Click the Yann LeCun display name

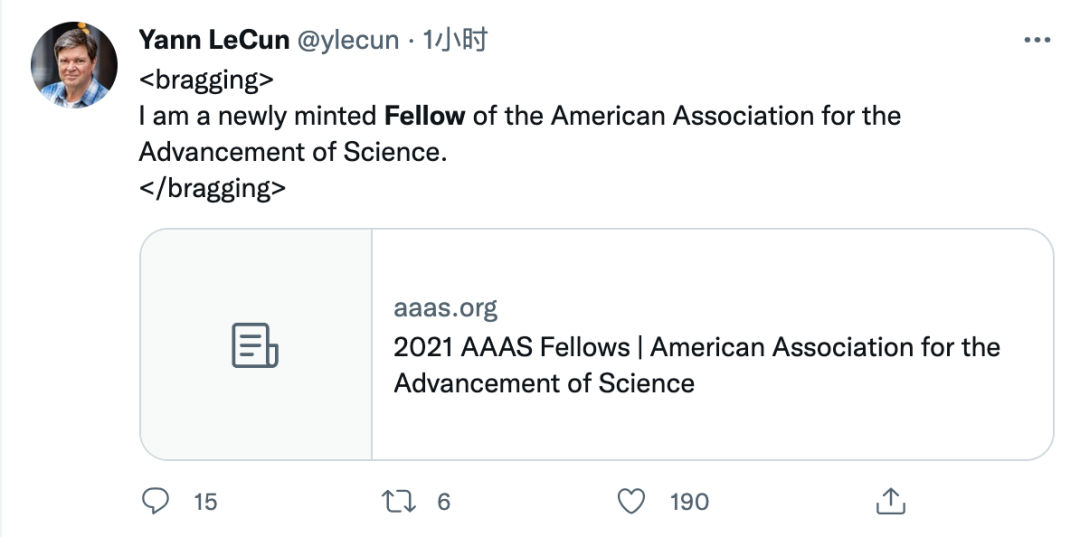(x=214, y=40)
